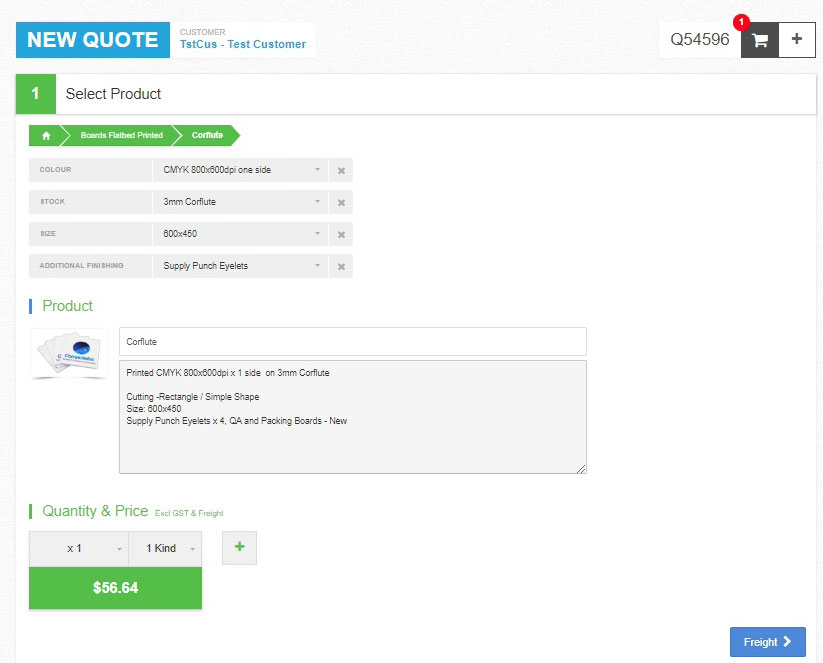The width and height of the screenshot is (823, 663).
Task: Open the Stock dropdown showing 3mm Corflute
Action: coord(240,202)
